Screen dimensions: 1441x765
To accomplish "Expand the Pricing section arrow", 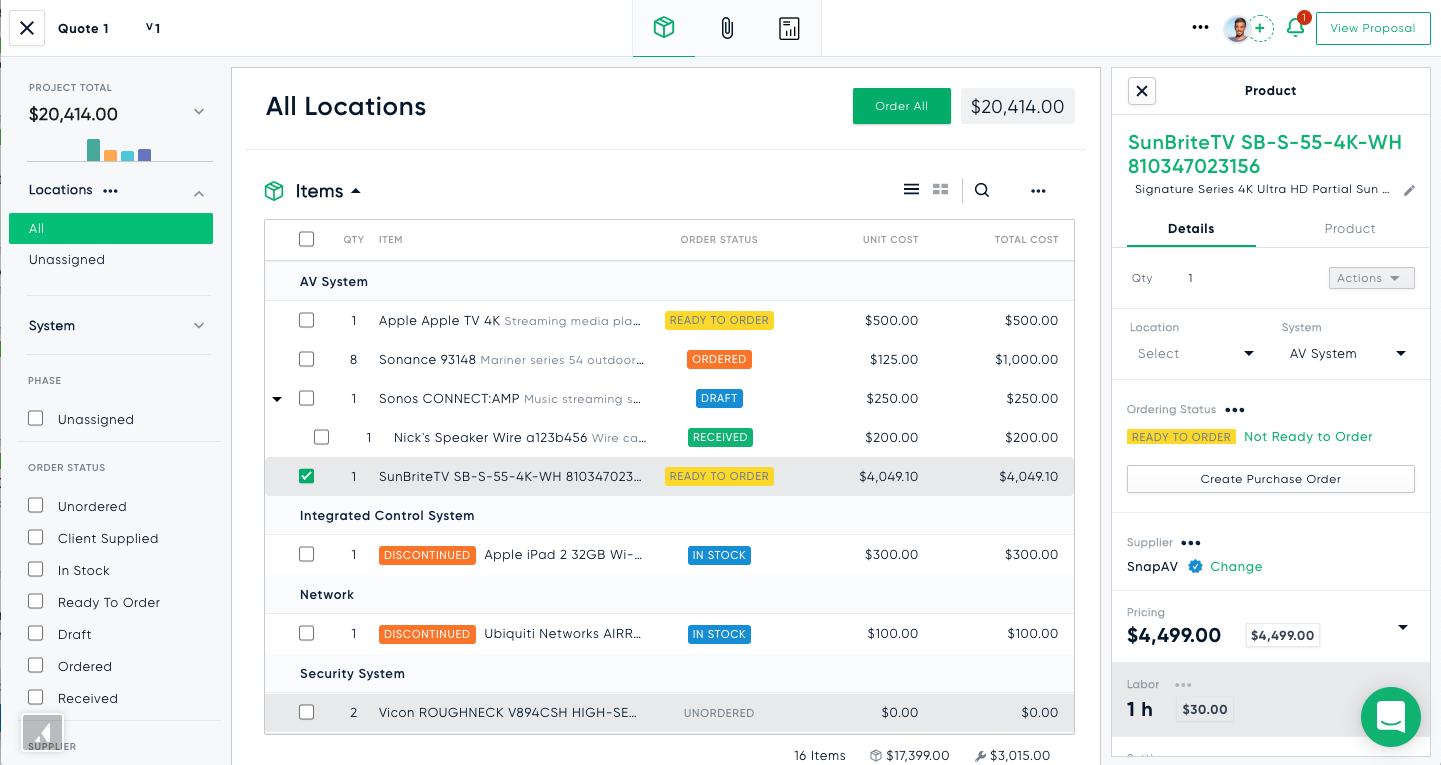I will pos(1403,628).
